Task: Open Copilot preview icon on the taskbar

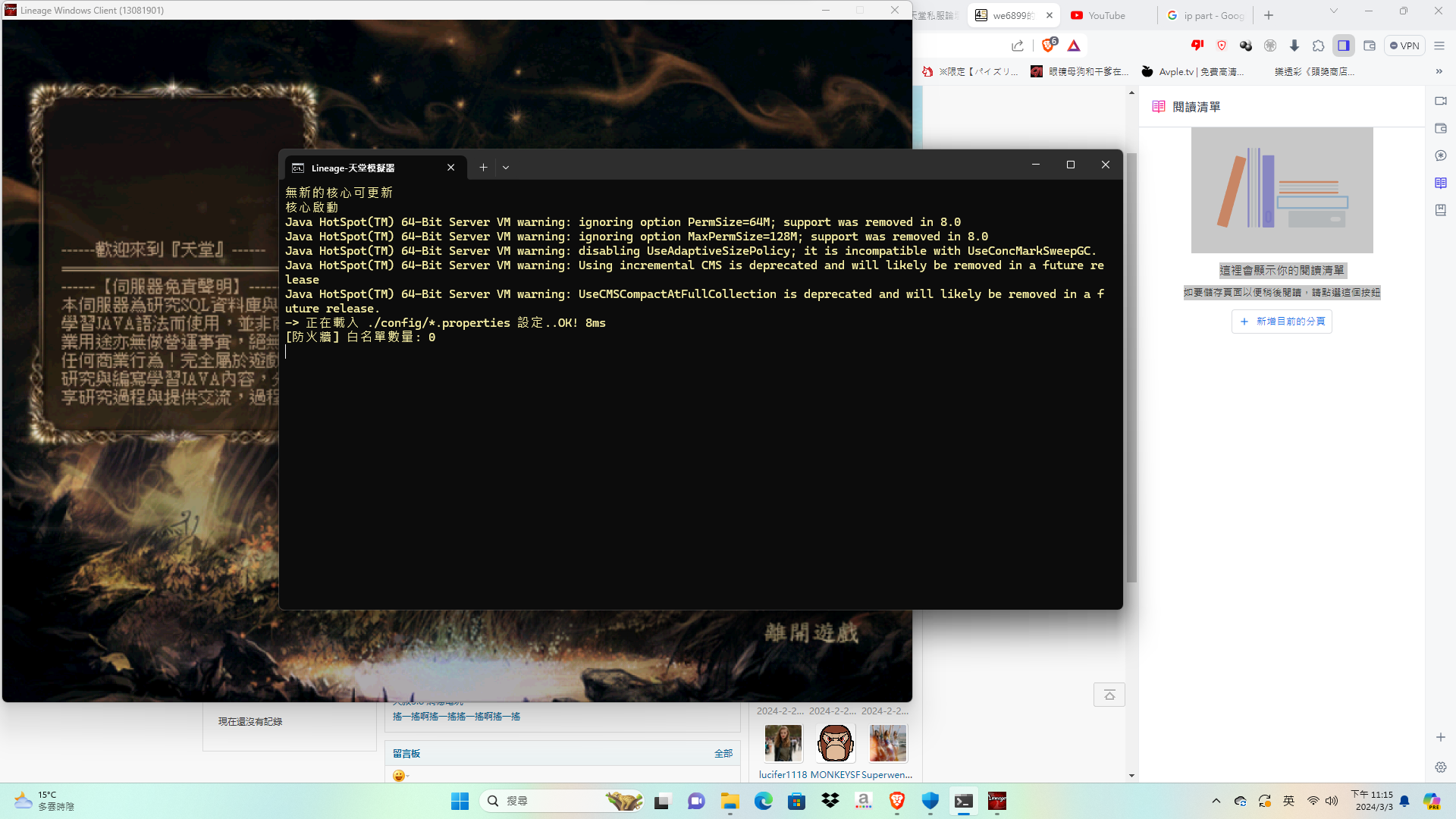Action: 1432,802
